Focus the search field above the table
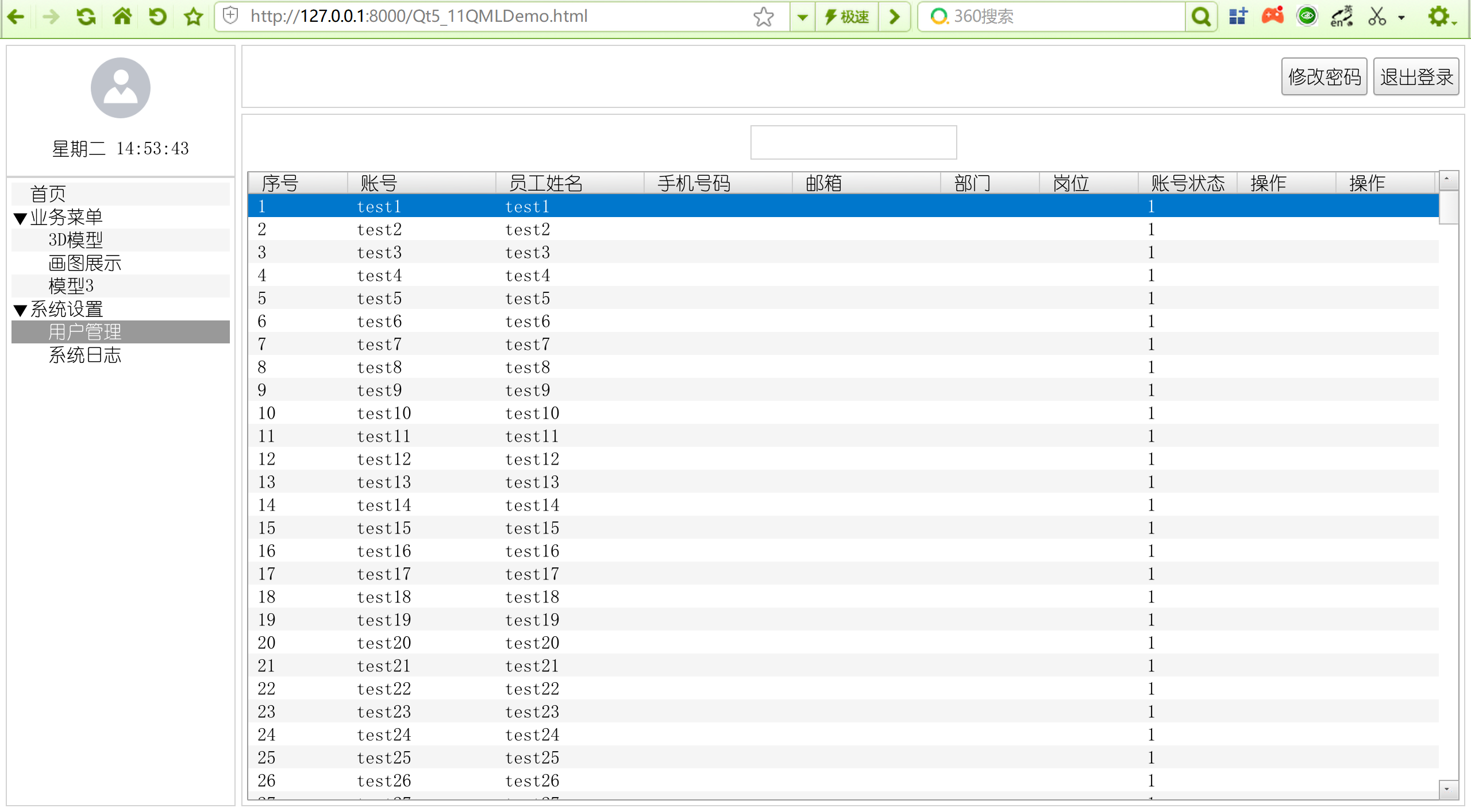This screenshot has width=1471, height=812. 853,142
